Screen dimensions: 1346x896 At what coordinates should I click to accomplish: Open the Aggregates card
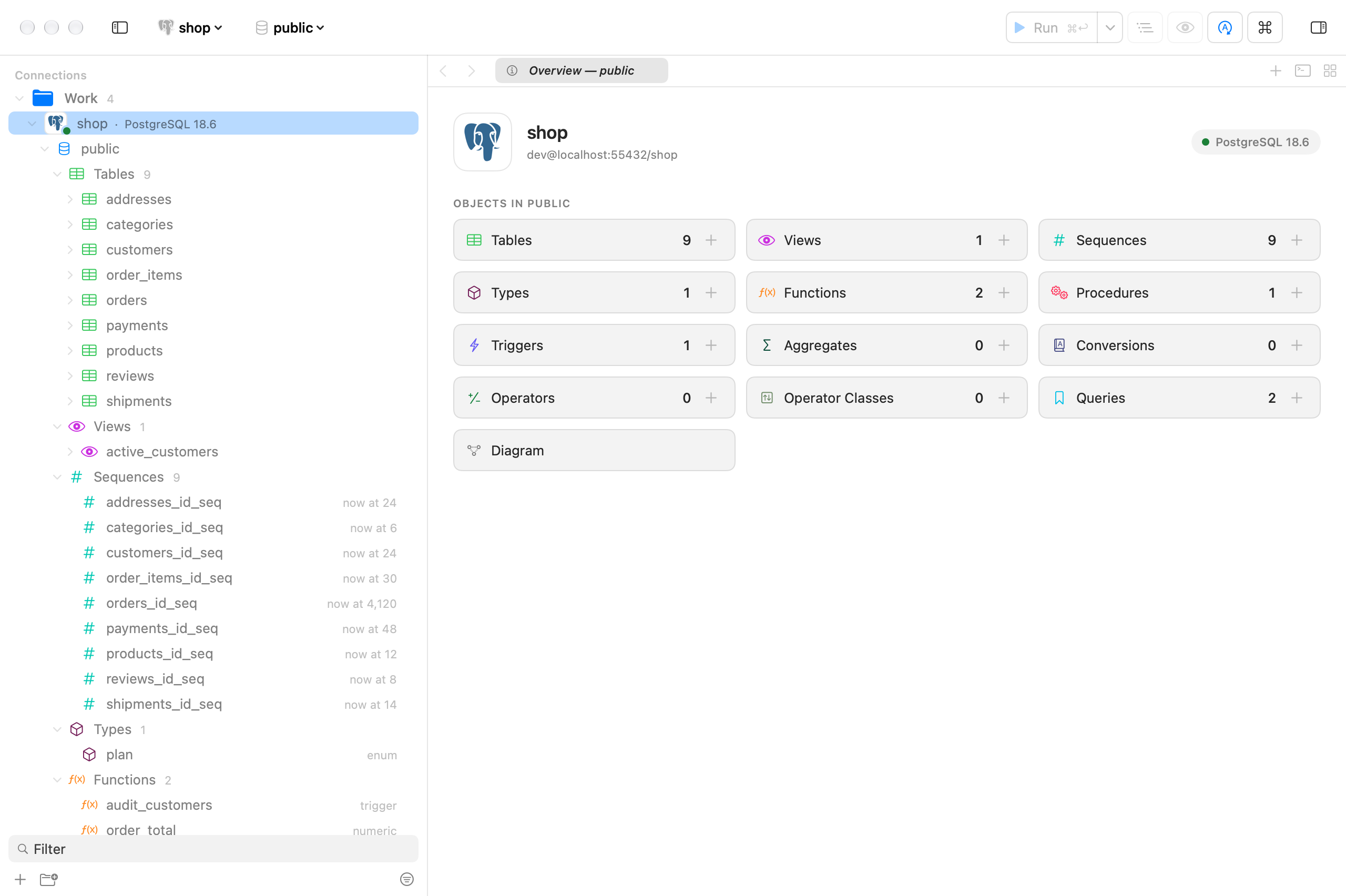click(x=886, y=345)
